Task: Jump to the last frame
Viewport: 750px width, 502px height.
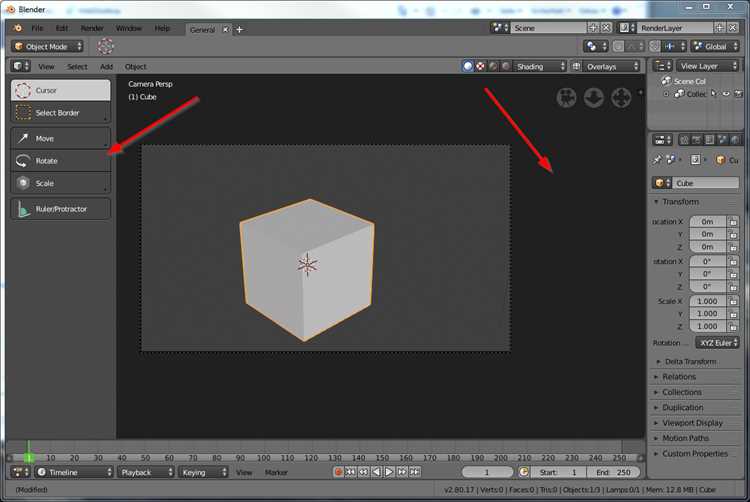Action: coord(415,472)
